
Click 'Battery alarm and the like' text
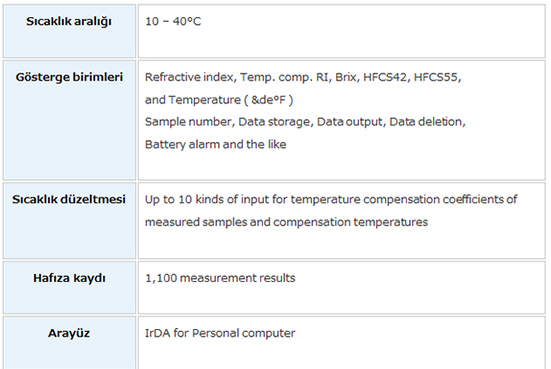pyautogui.click(x=215, y=144)
